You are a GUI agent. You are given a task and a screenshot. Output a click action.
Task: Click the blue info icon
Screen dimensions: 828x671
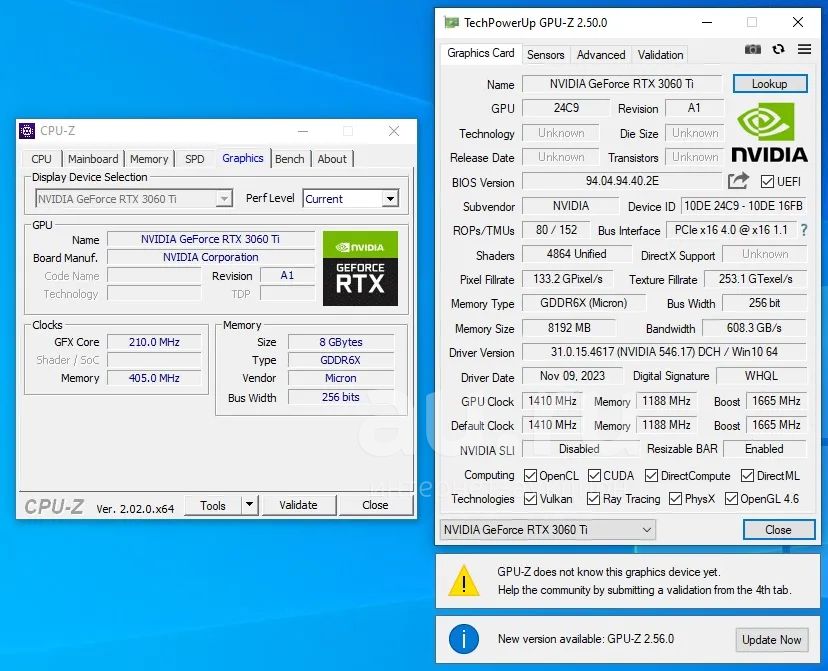pyautogui.click(x=464, y=639)
